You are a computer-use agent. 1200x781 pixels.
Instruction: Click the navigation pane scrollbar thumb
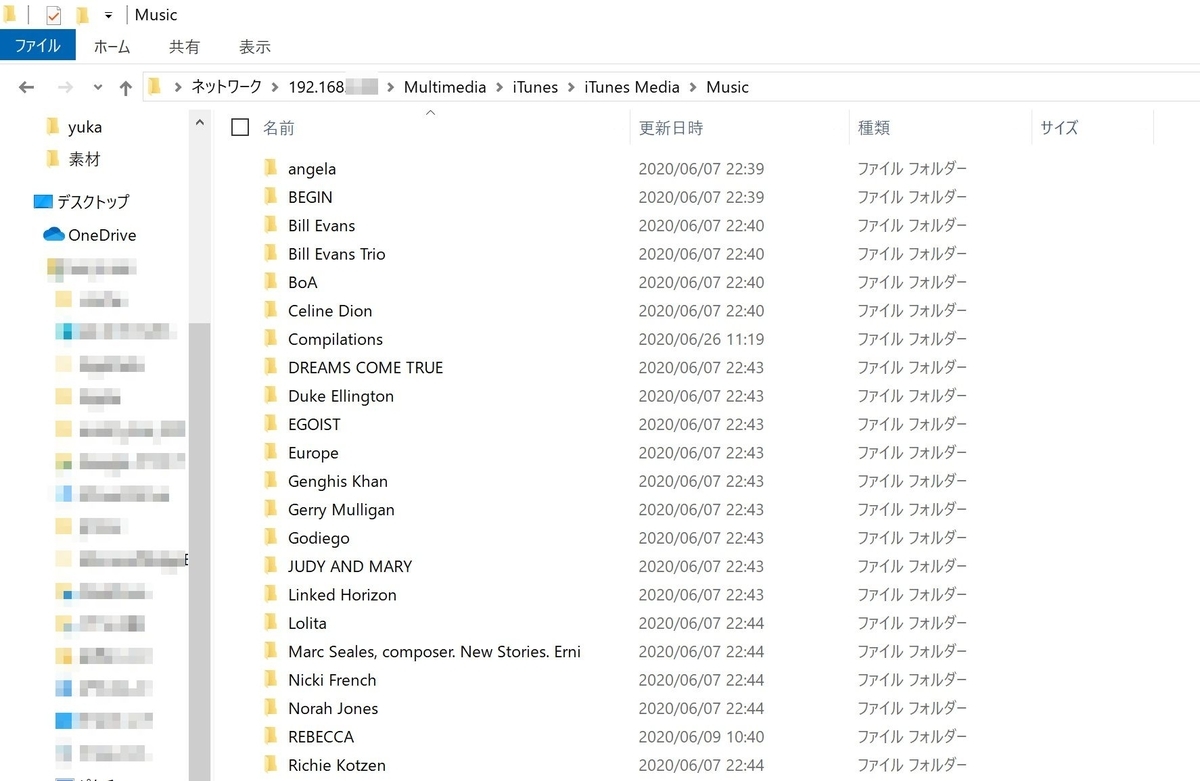199,550
